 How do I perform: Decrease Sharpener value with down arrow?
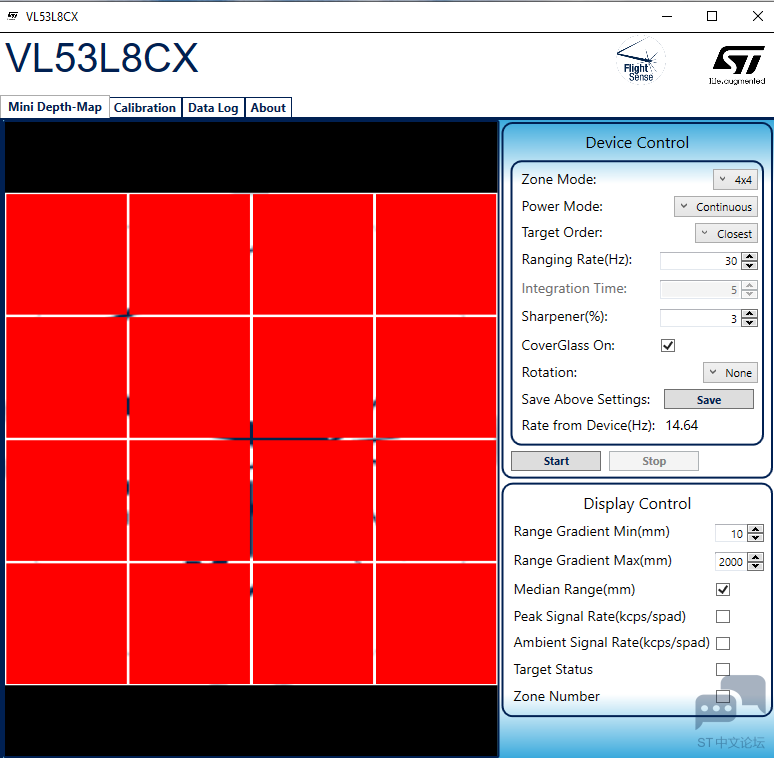pyautogui.click(x=750, y=323)
